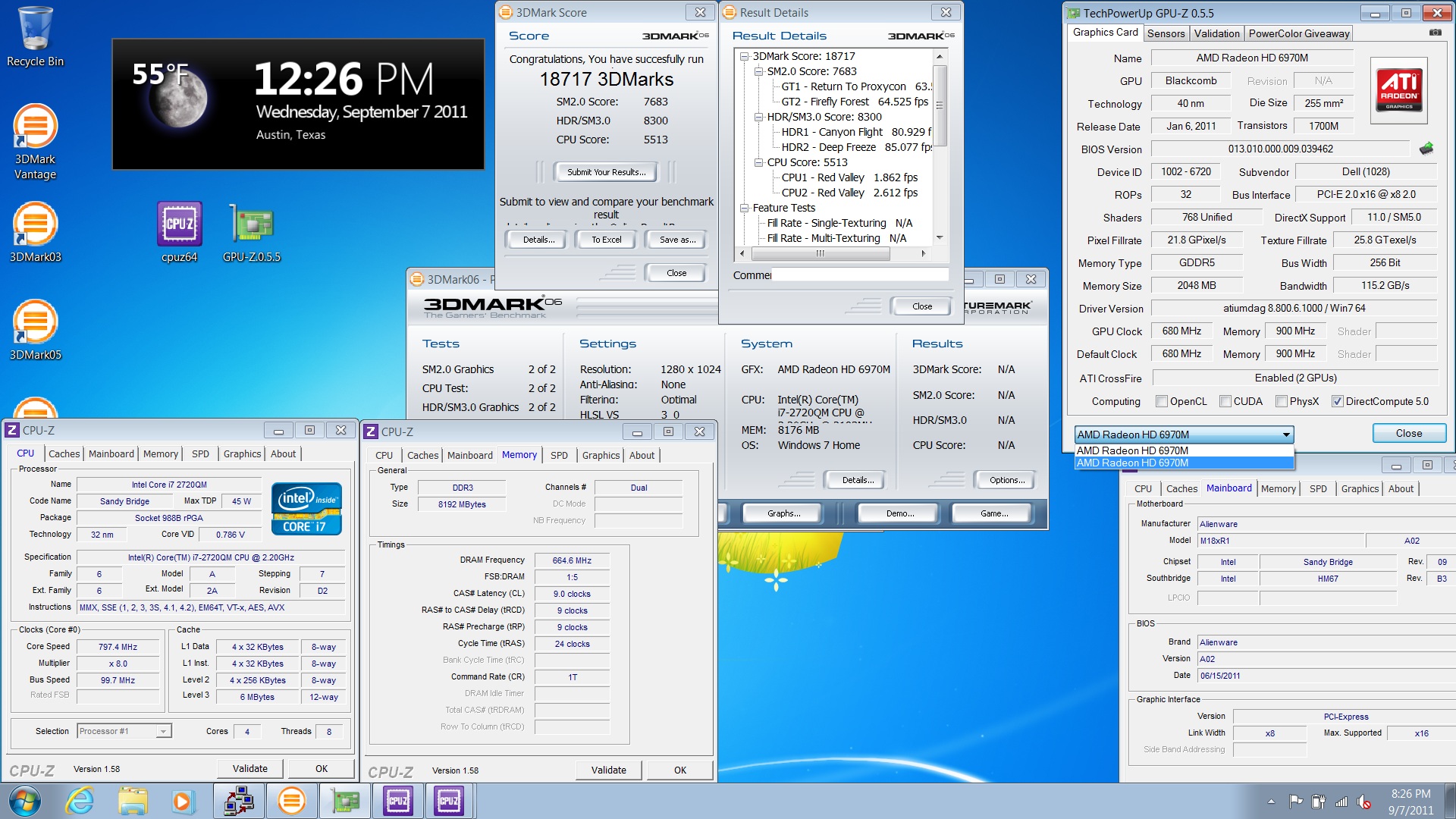Screen dimensions: 1456x819
Task: Click Submit Your Results button
Action: pos(607,172)
